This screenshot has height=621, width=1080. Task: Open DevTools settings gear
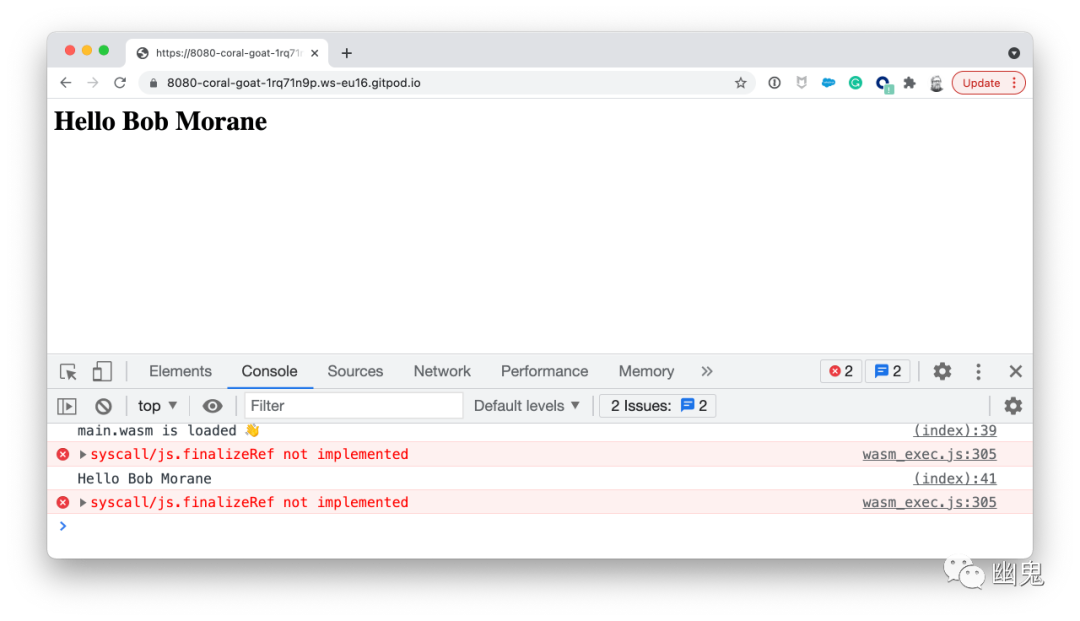[942, 371]
